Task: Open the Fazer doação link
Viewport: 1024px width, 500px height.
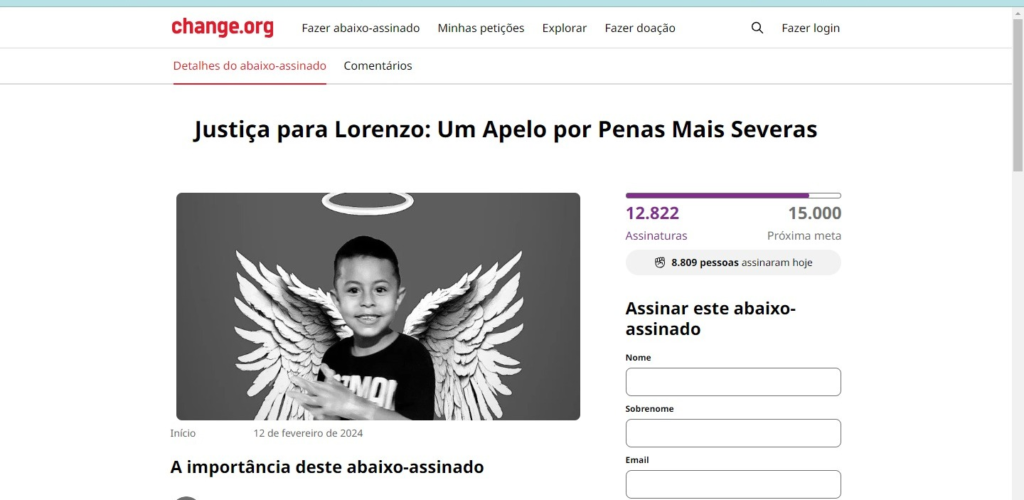Action: click(640, 28)
